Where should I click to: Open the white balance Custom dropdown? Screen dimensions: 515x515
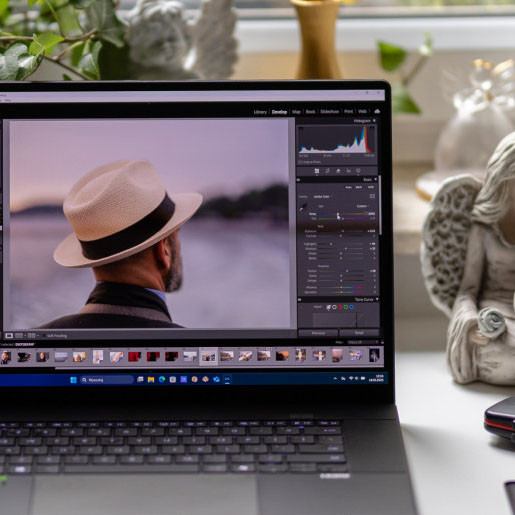[x=362, y=206]
